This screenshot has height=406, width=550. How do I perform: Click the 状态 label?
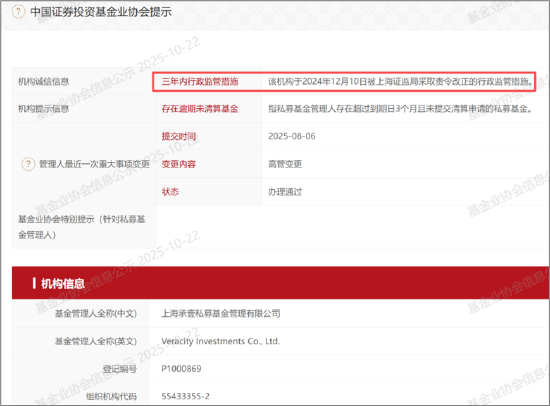pos(170,192)
